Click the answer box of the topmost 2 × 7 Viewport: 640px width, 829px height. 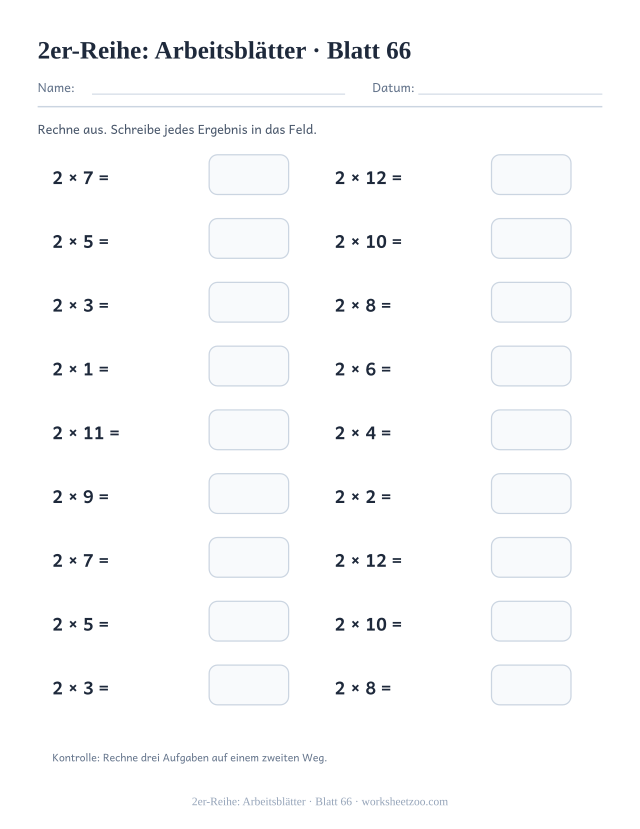[x=249, y=174]
